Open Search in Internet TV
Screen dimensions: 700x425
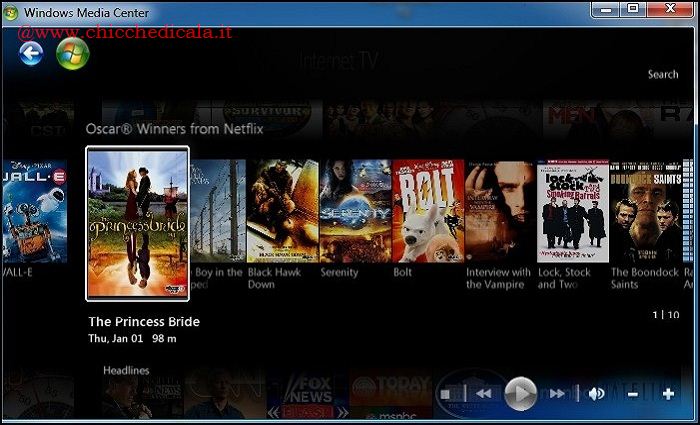[662, 74]
